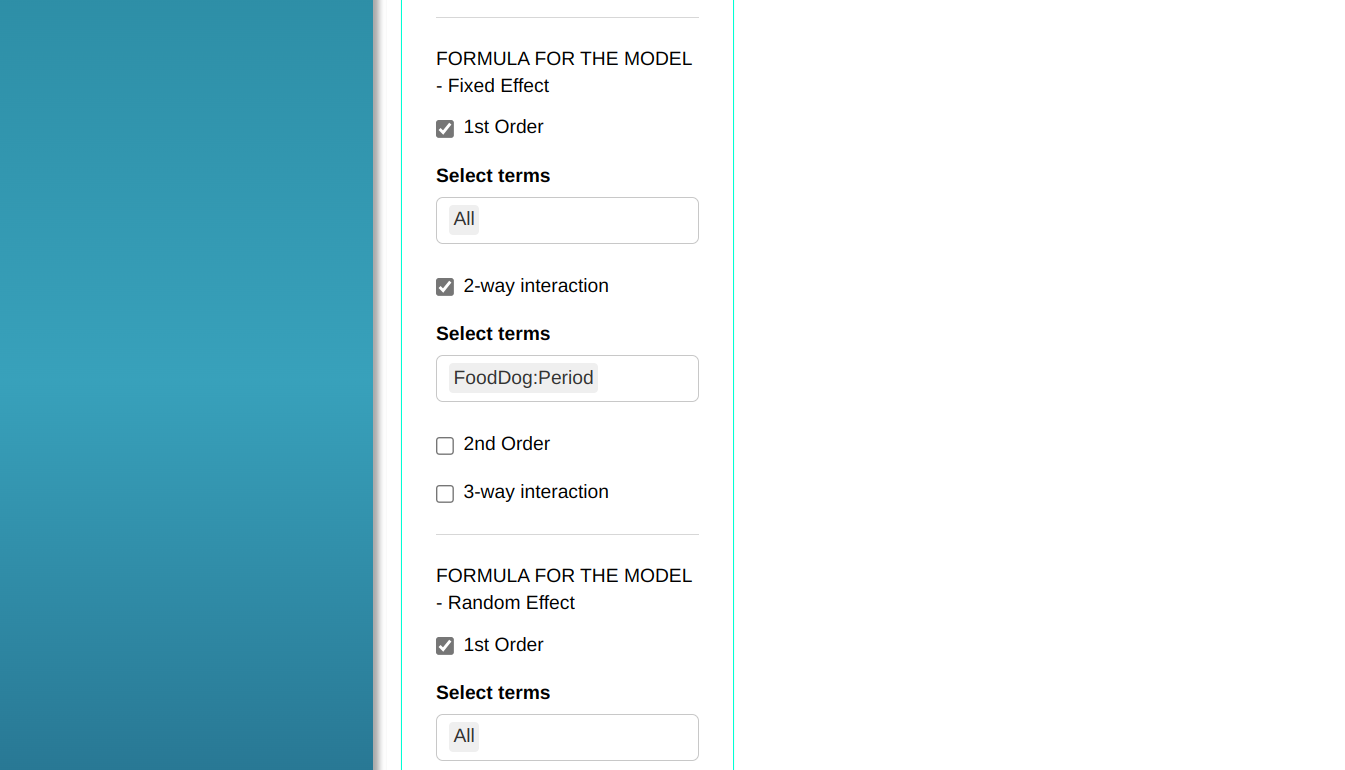Click 1st Order label text under Fixed Effect

[503, 127]
